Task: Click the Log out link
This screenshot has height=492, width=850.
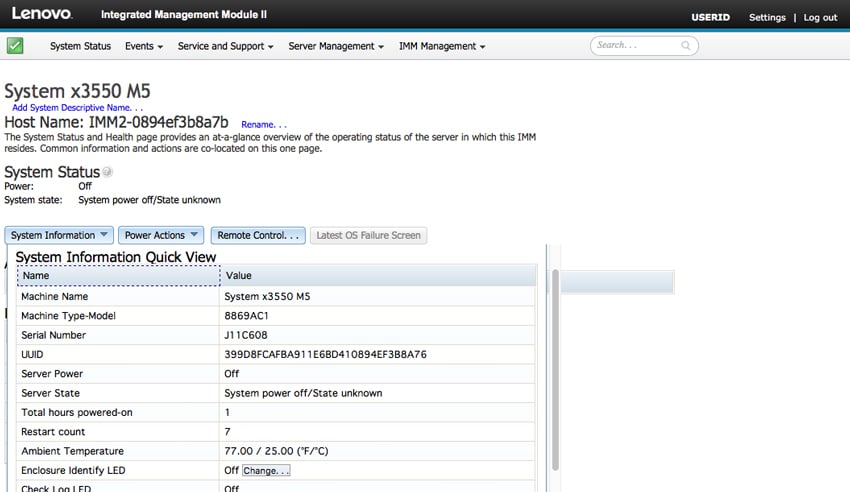Action: [x=820, y=17]
